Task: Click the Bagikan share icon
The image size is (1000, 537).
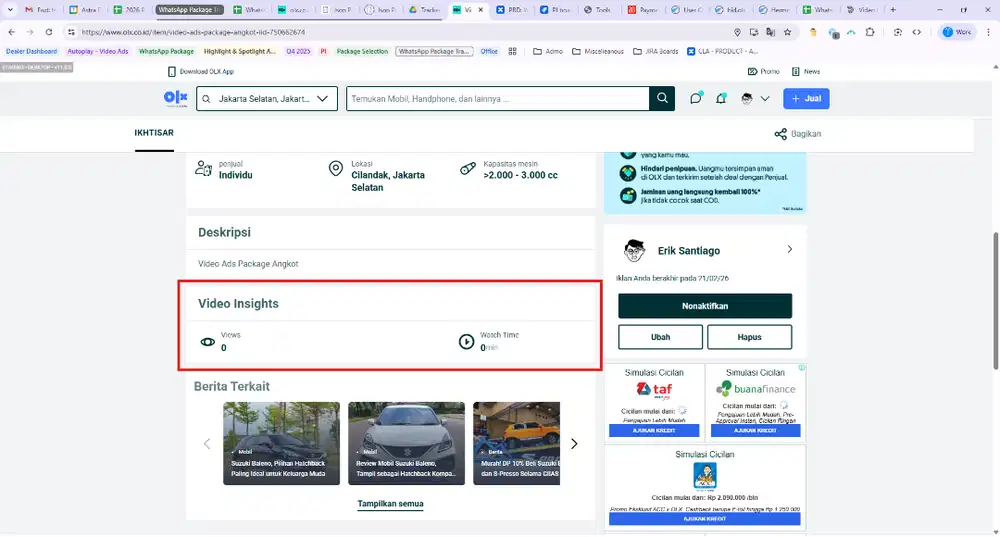Action: pyautogui.click(x=780, y=134)
